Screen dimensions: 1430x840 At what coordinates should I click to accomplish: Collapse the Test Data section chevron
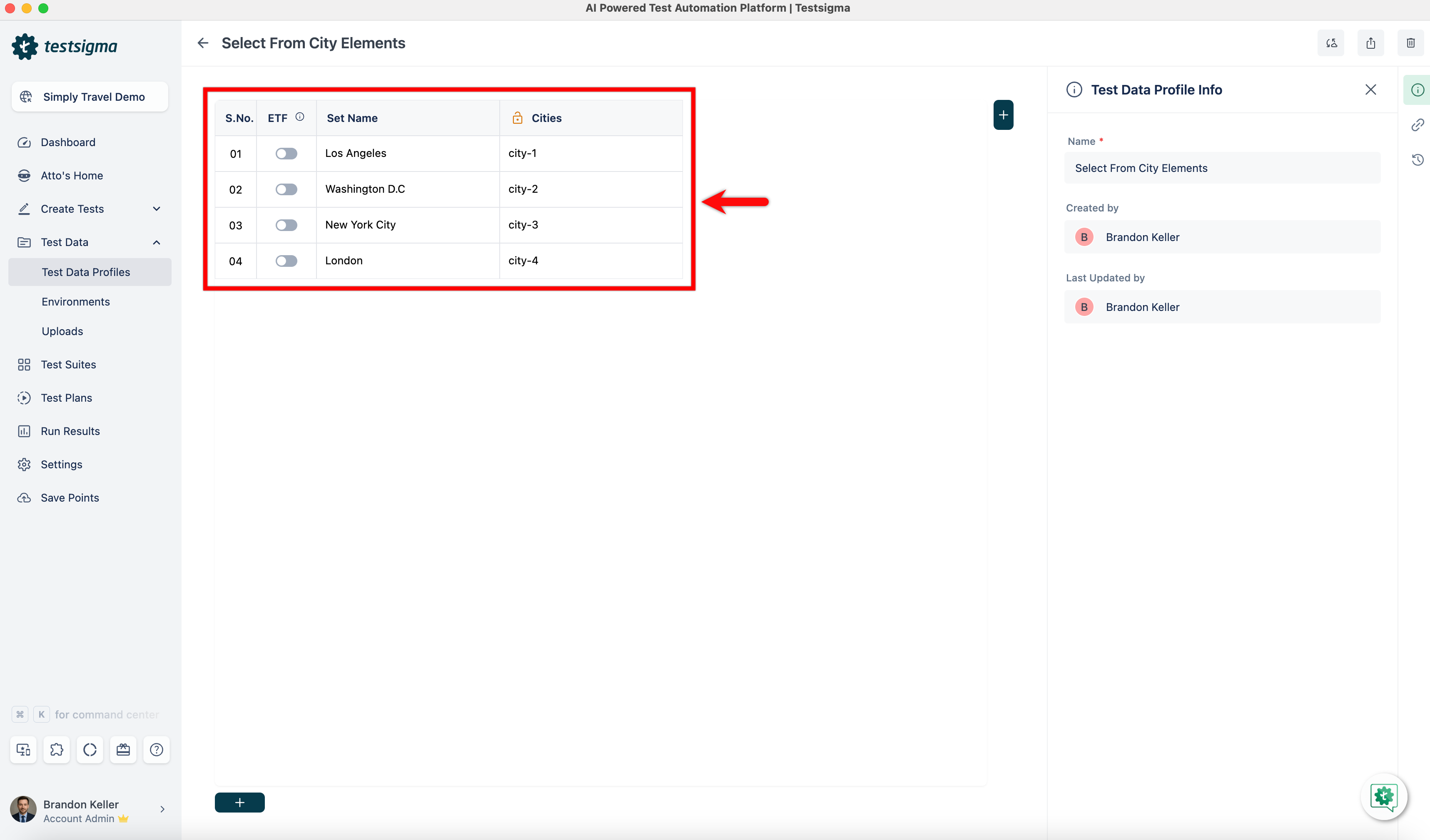[157, 242]
